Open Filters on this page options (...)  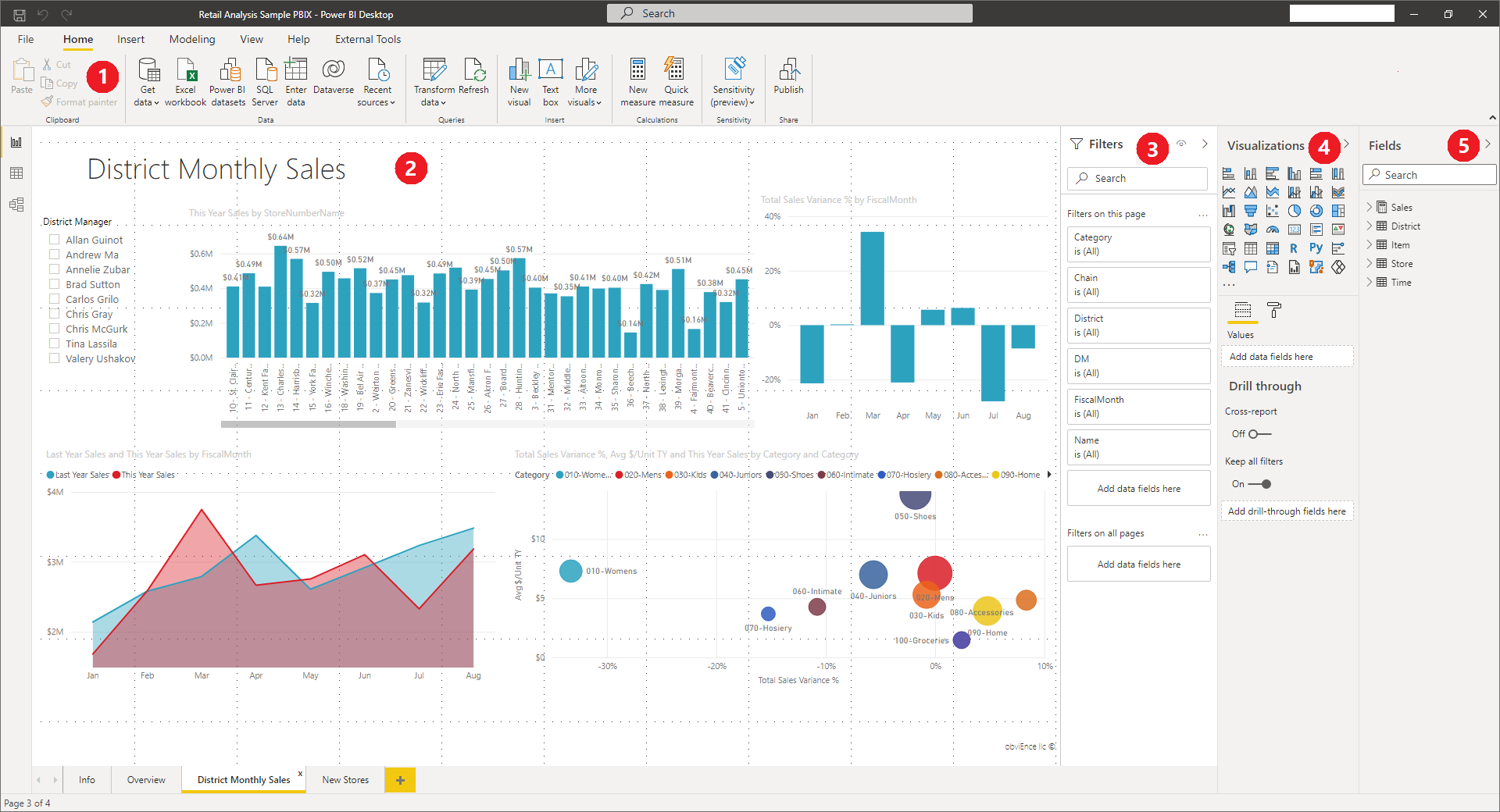coord(1203,214)
